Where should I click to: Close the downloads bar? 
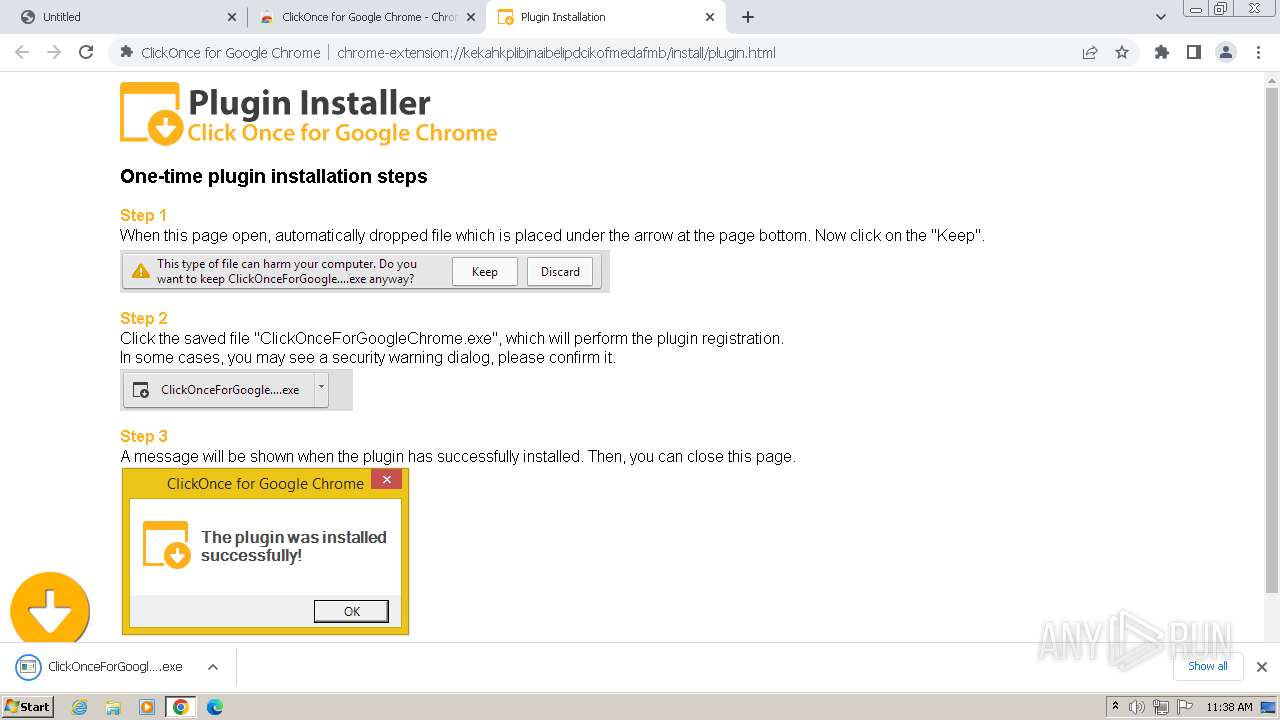coord(1262,667)
